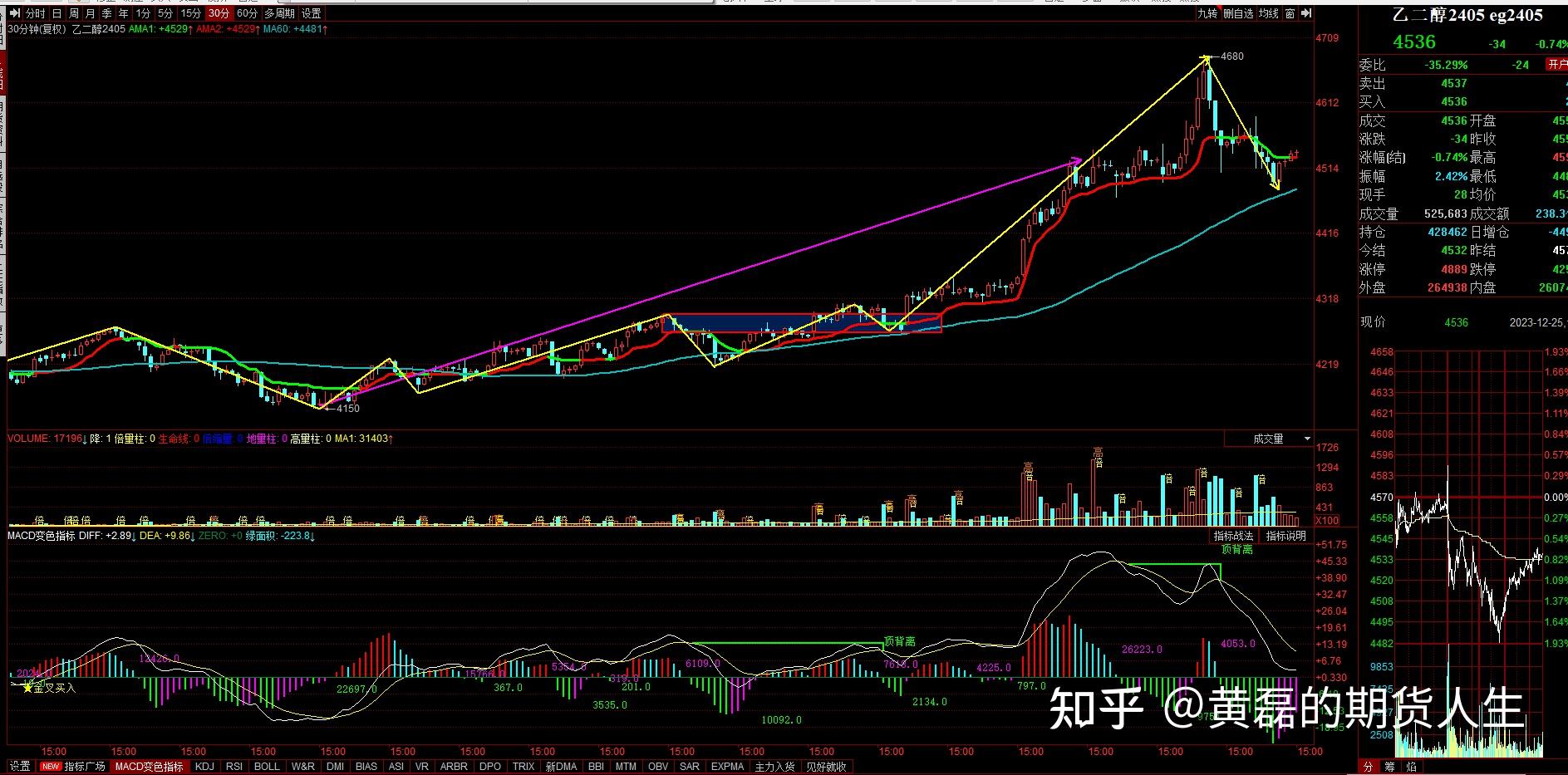1568x775 pixels.
Task: Expand the 成交量 dropdown arrow
Action: tap(1307, 439)
